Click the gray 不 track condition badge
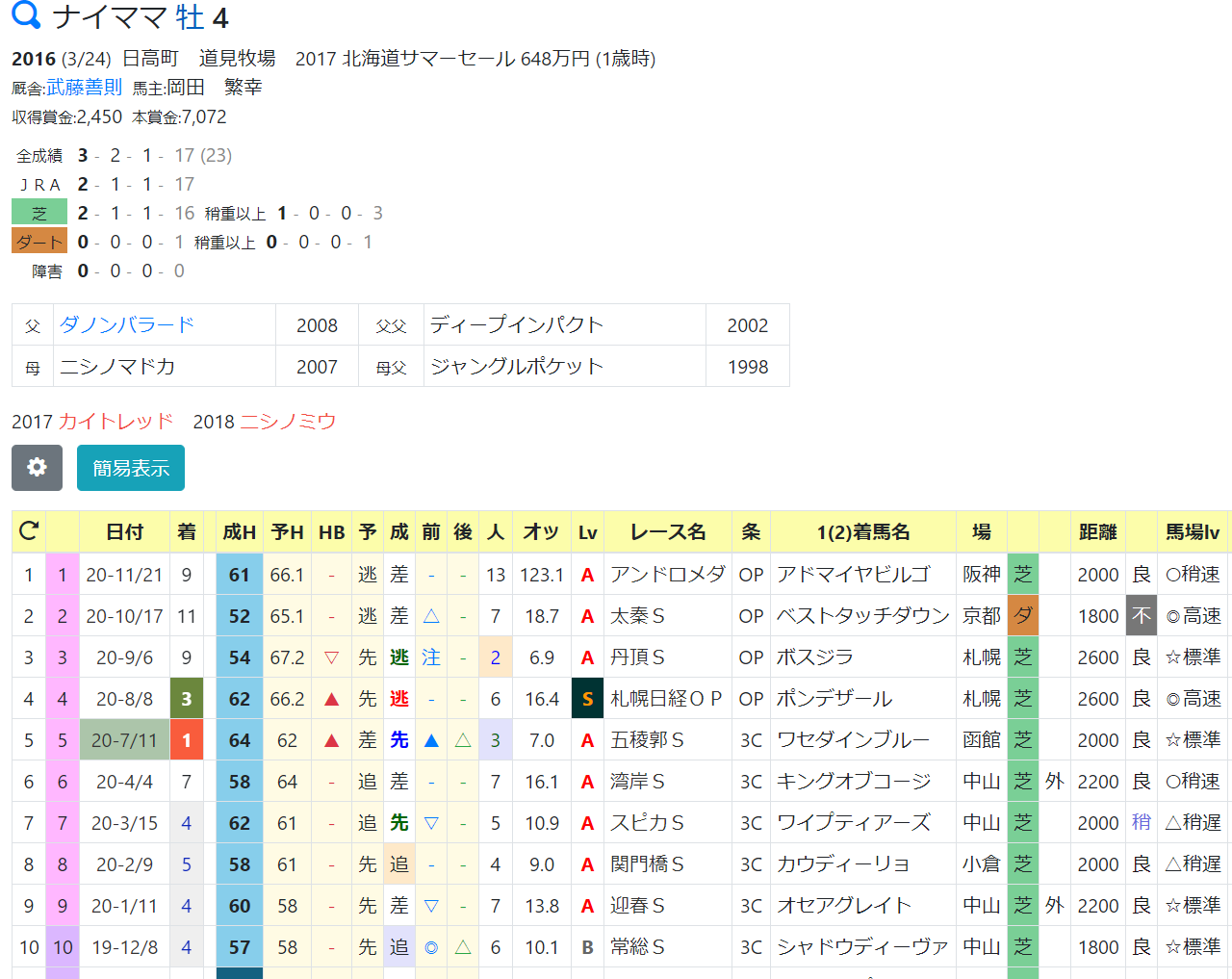The height and width of the screenshot is (979, 1232). pyautogui.click(x=1142, y=616)
